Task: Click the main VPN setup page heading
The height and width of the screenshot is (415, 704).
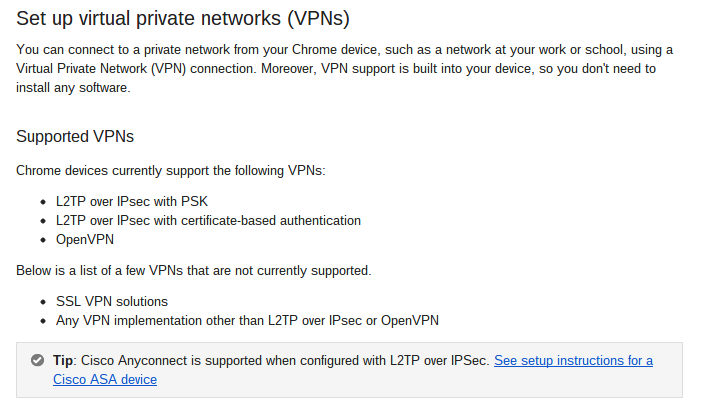Action: (183, 18)
